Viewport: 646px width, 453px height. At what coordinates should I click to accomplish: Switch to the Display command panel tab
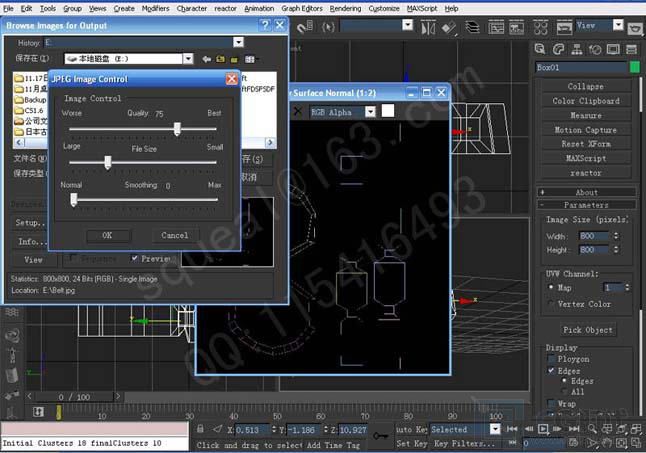(613, 49)
